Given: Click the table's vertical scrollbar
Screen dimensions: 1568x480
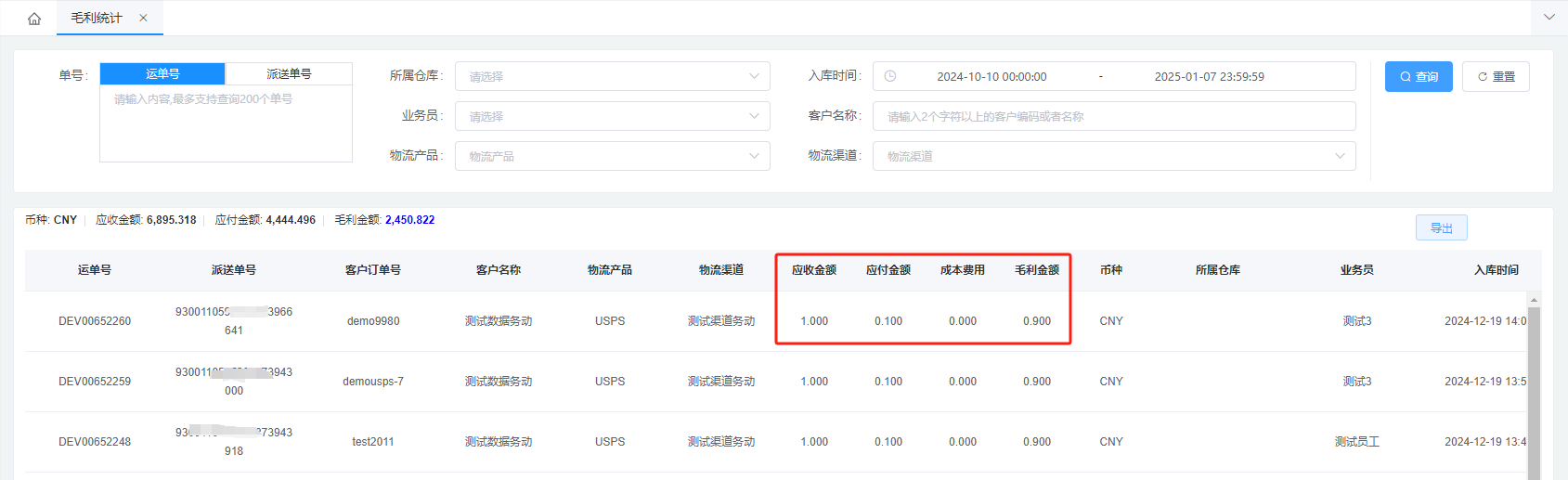Looking at the screenshot, I should pos(1534,390).
